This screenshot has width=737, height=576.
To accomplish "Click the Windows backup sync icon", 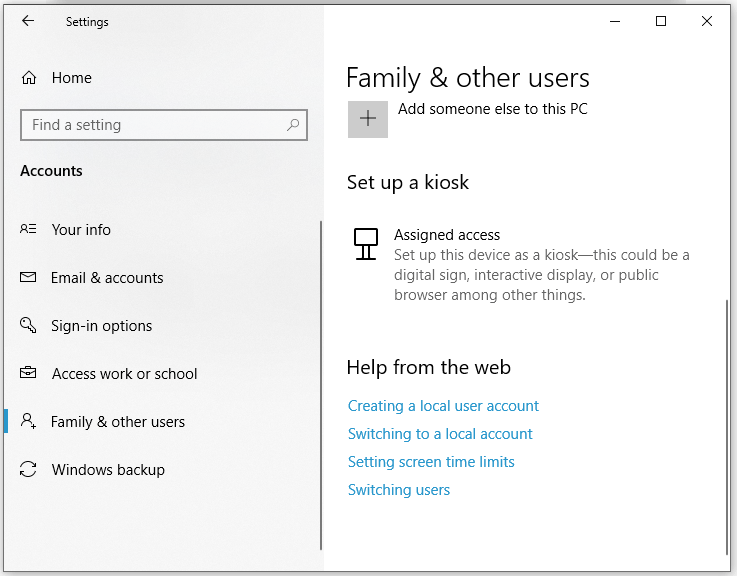I will pyautogui.click(x=28, y=469).
